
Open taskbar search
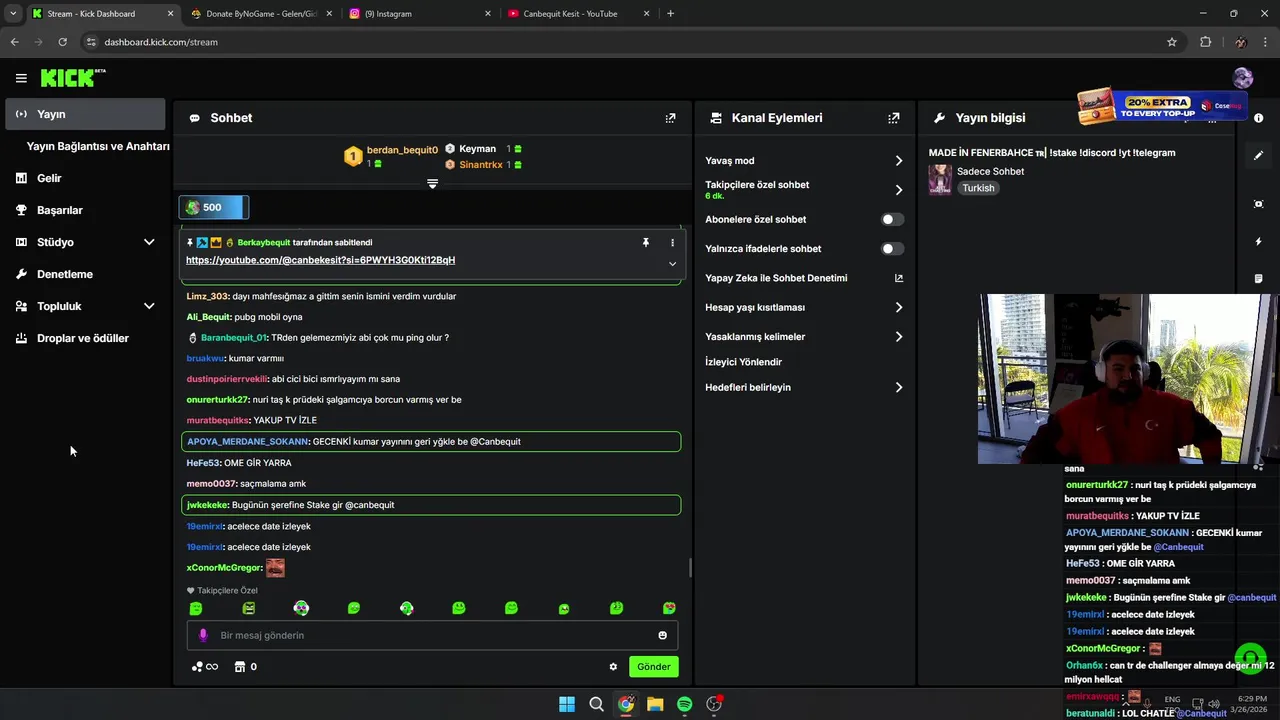coord(596,704)
